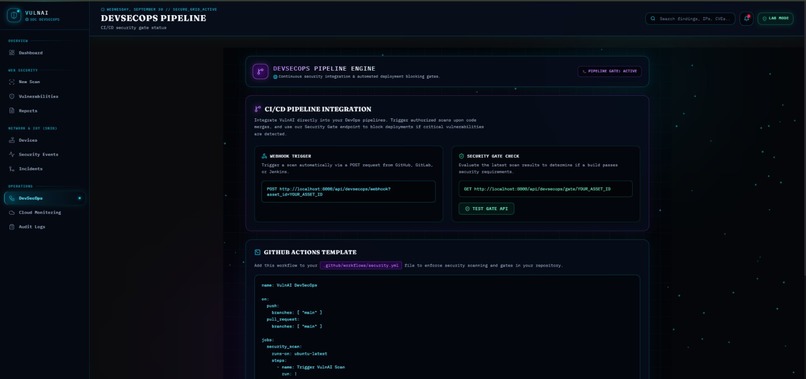806x379 pixels.
Task: Click 'name: VulnAI DevSecOps' line in code
Action: (x=289, y=285)
